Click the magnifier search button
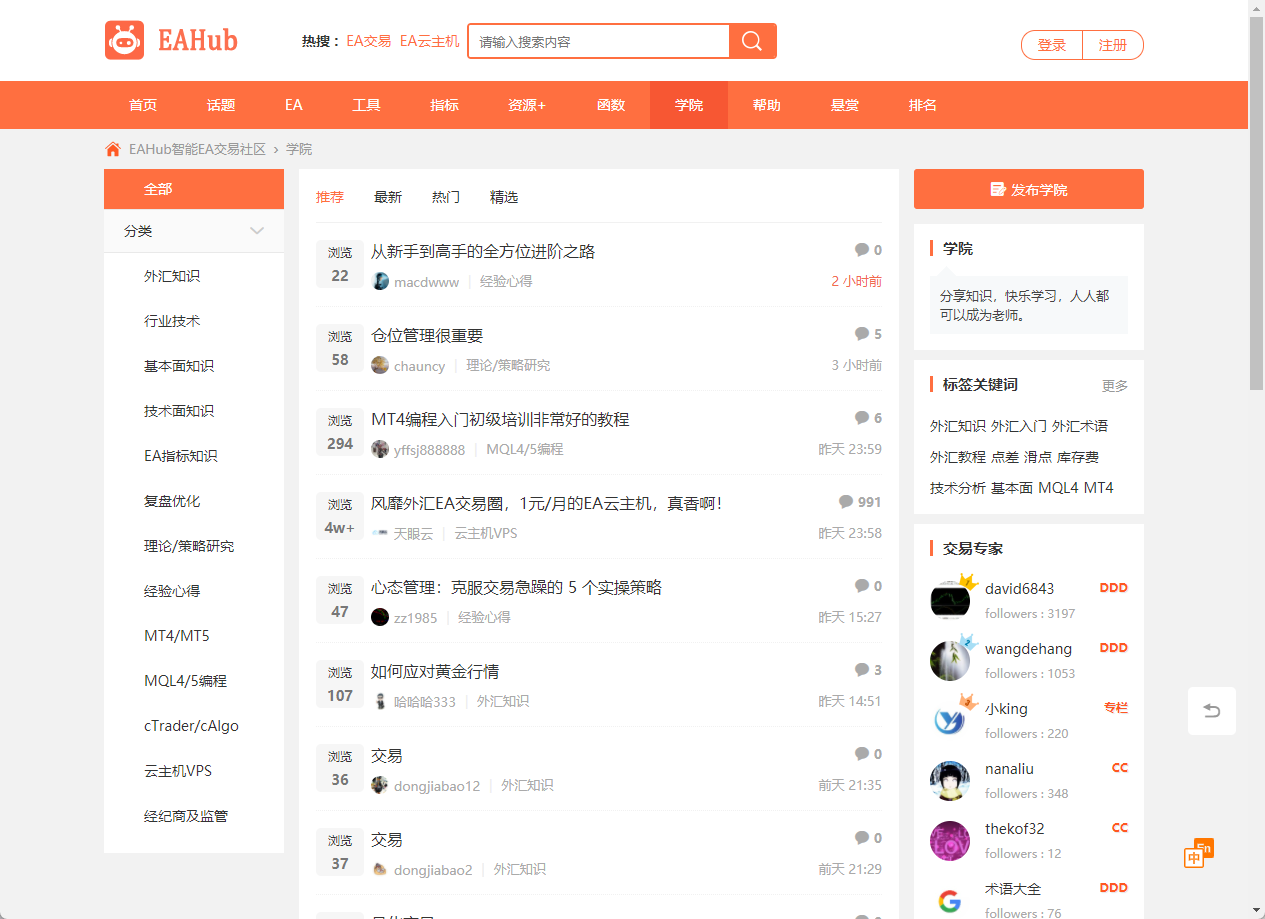The height and width of the screenshot is (919, 1265). coord(752,41)
